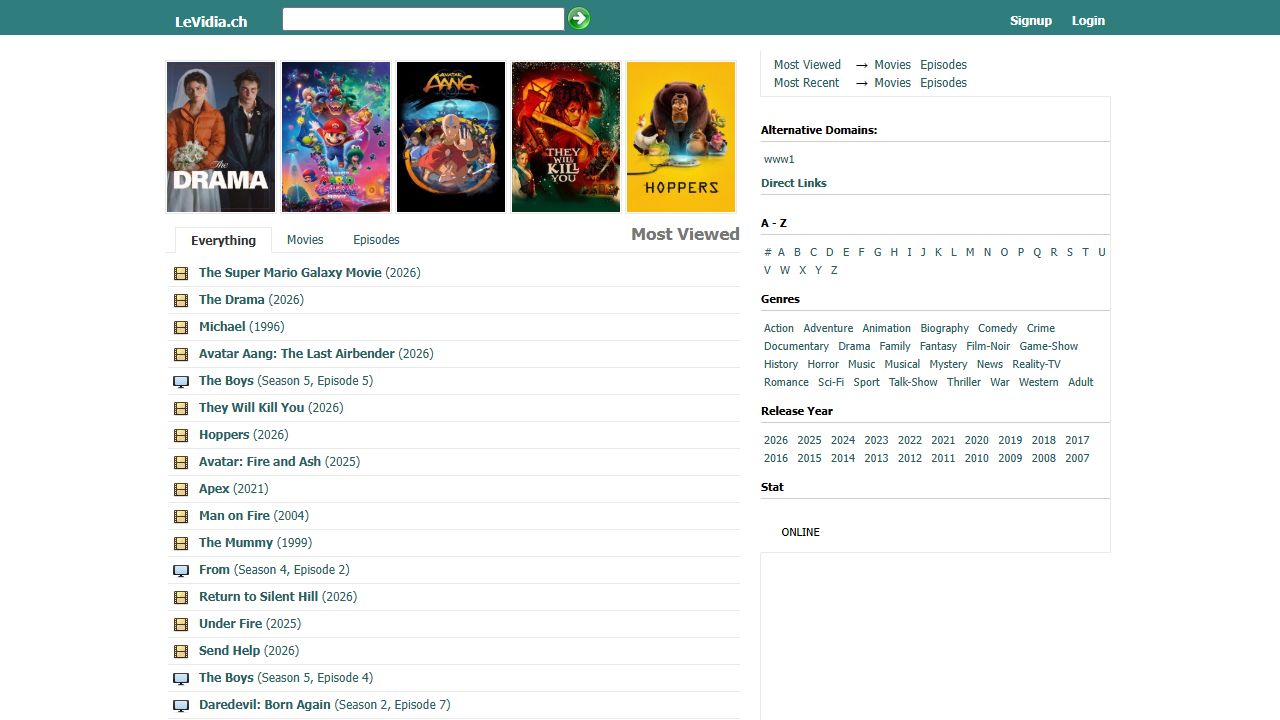
Task: Open the Direct Links link
Action: click(794, 183)
